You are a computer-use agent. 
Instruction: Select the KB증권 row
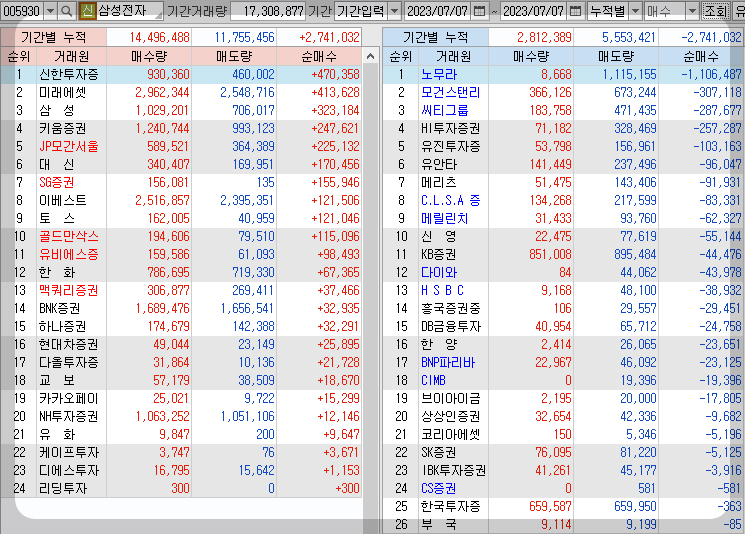click(564, 255)
